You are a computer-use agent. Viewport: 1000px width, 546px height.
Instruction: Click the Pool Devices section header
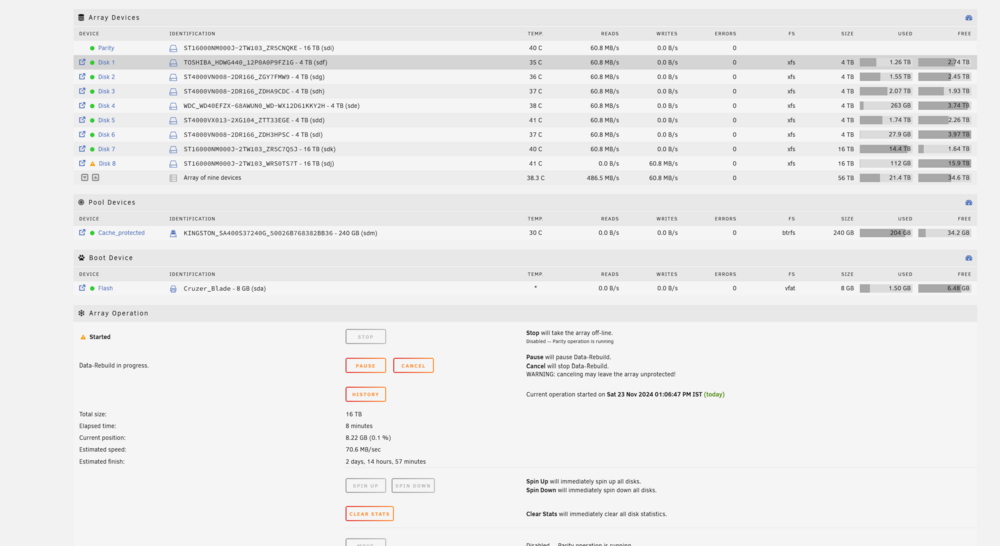[x=525, y=202]
